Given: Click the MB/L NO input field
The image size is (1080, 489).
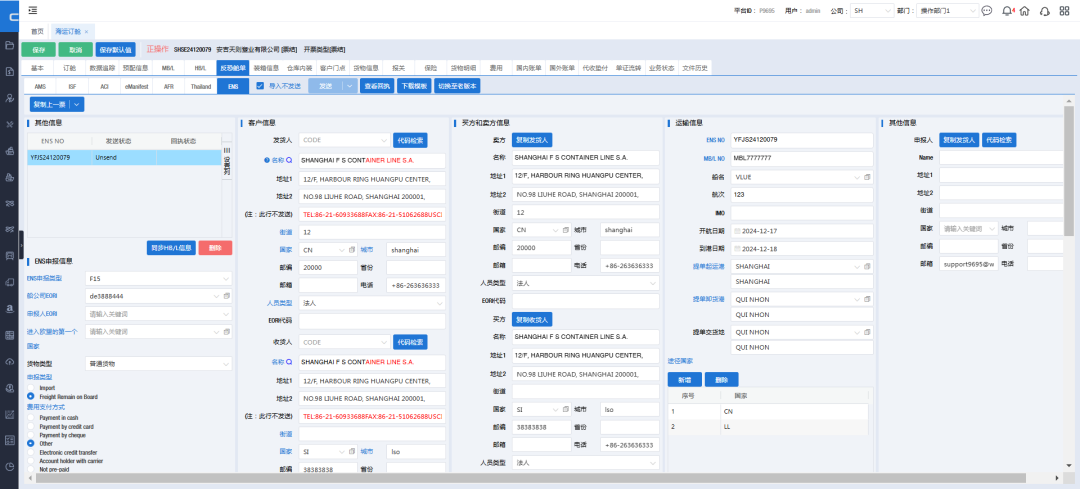Looking at the screenshot, I should pyautogui.click(x=802, y=158).
